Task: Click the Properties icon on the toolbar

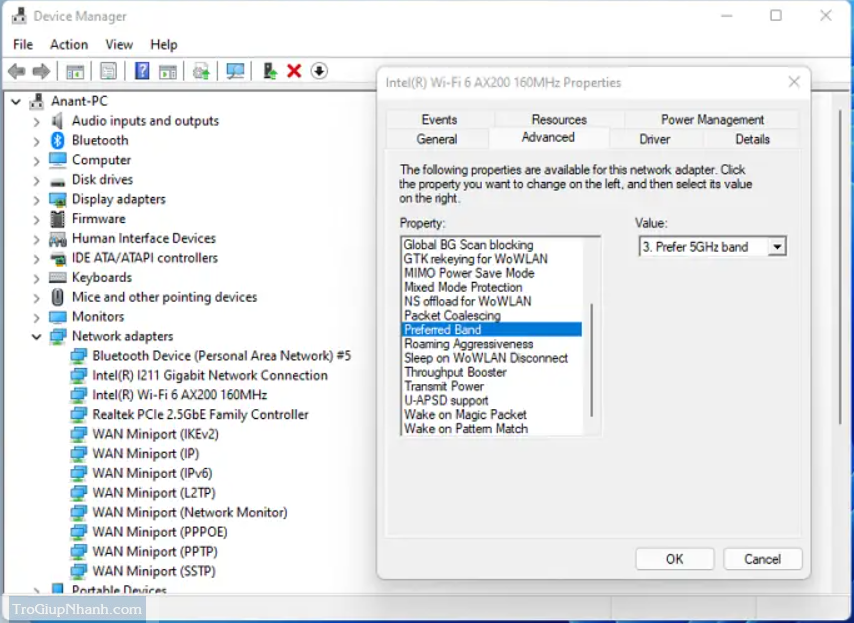Action: point(106,70)
